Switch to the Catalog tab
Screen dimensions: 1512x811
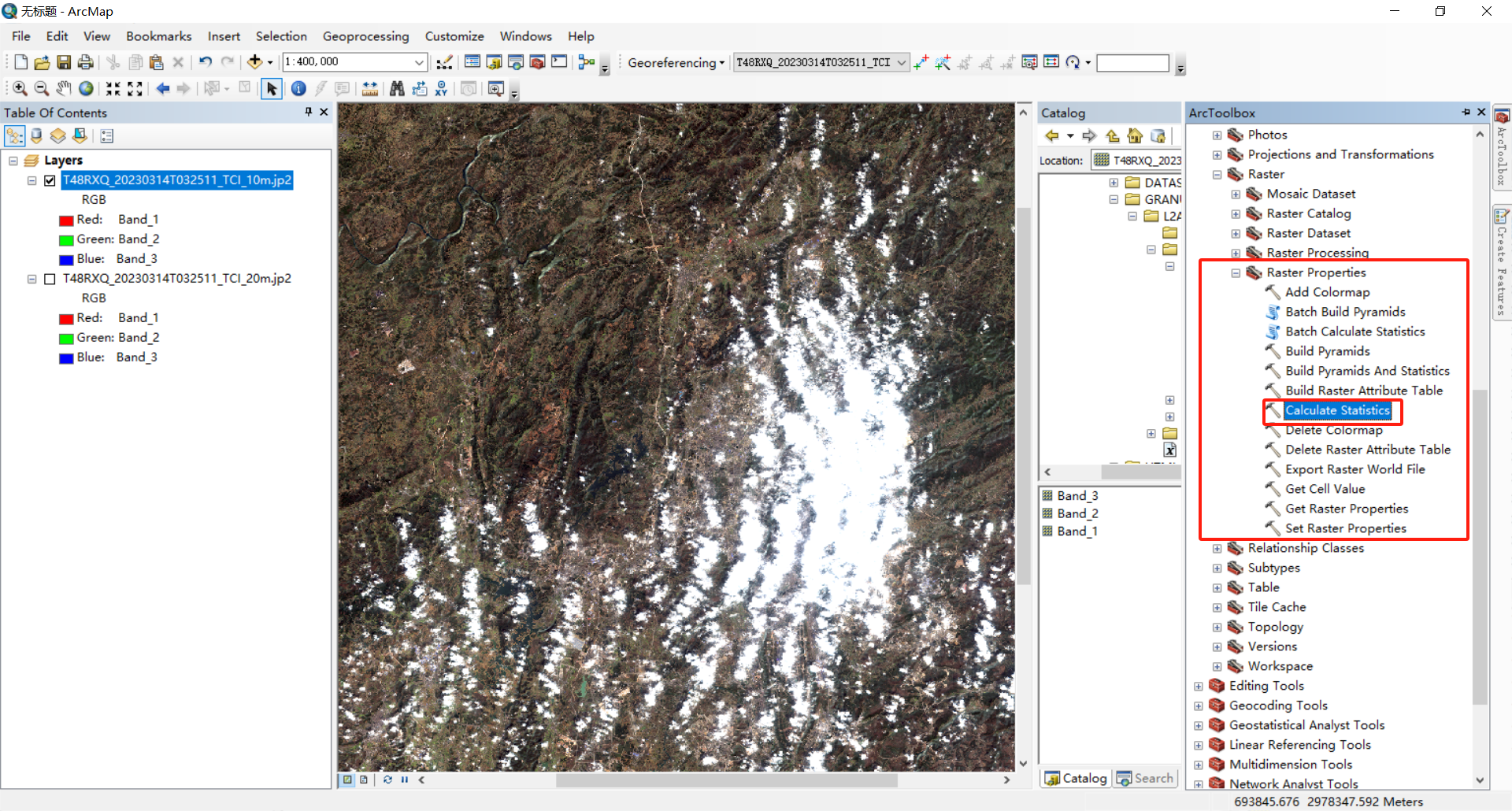(1076, 778)
